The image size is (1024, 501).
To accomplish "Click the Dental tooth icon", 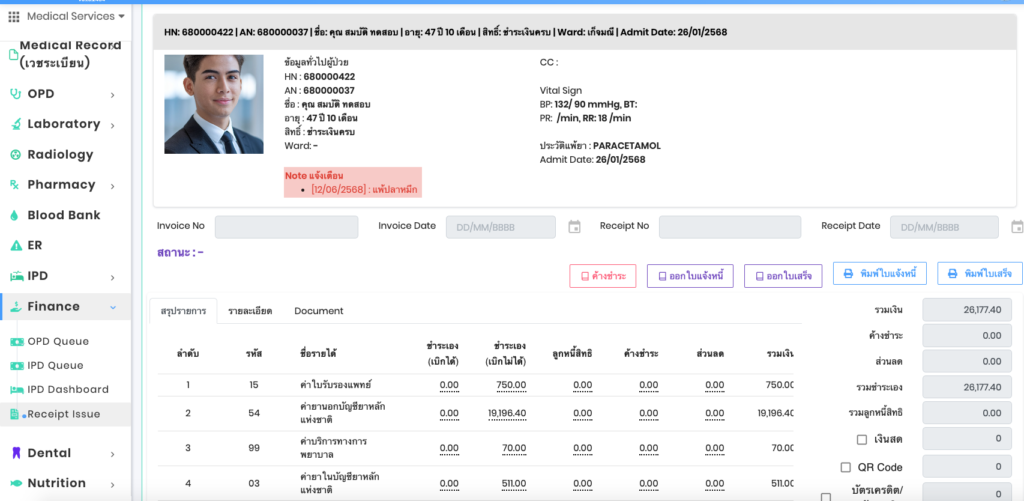I will pos(16,453).
